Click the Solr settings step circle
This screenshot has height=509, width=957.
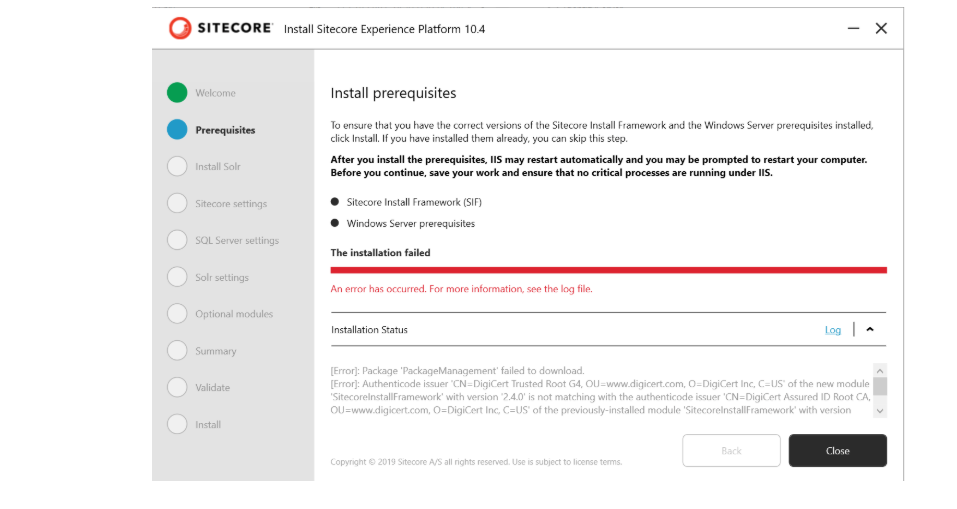point(177,277)
